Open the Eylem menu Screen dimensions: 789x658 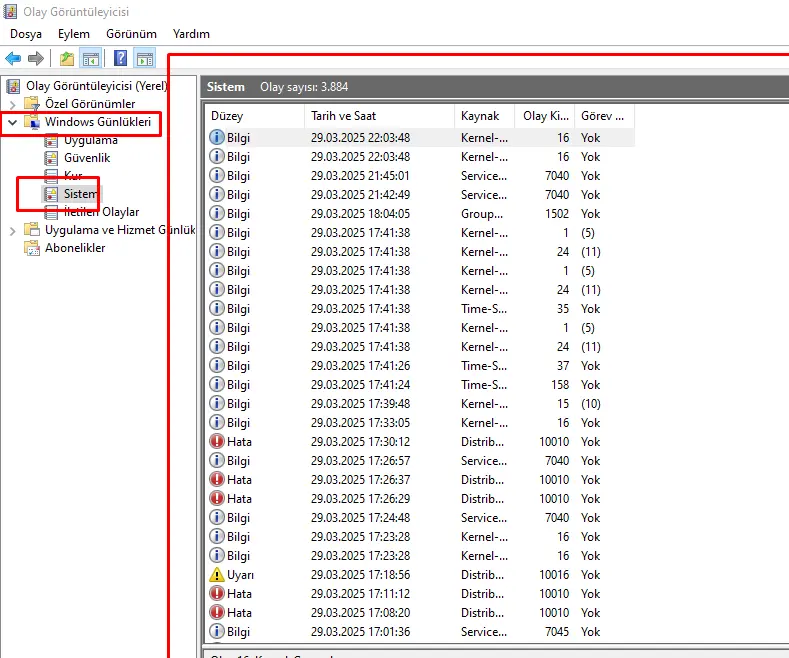(x=73, y=34)
